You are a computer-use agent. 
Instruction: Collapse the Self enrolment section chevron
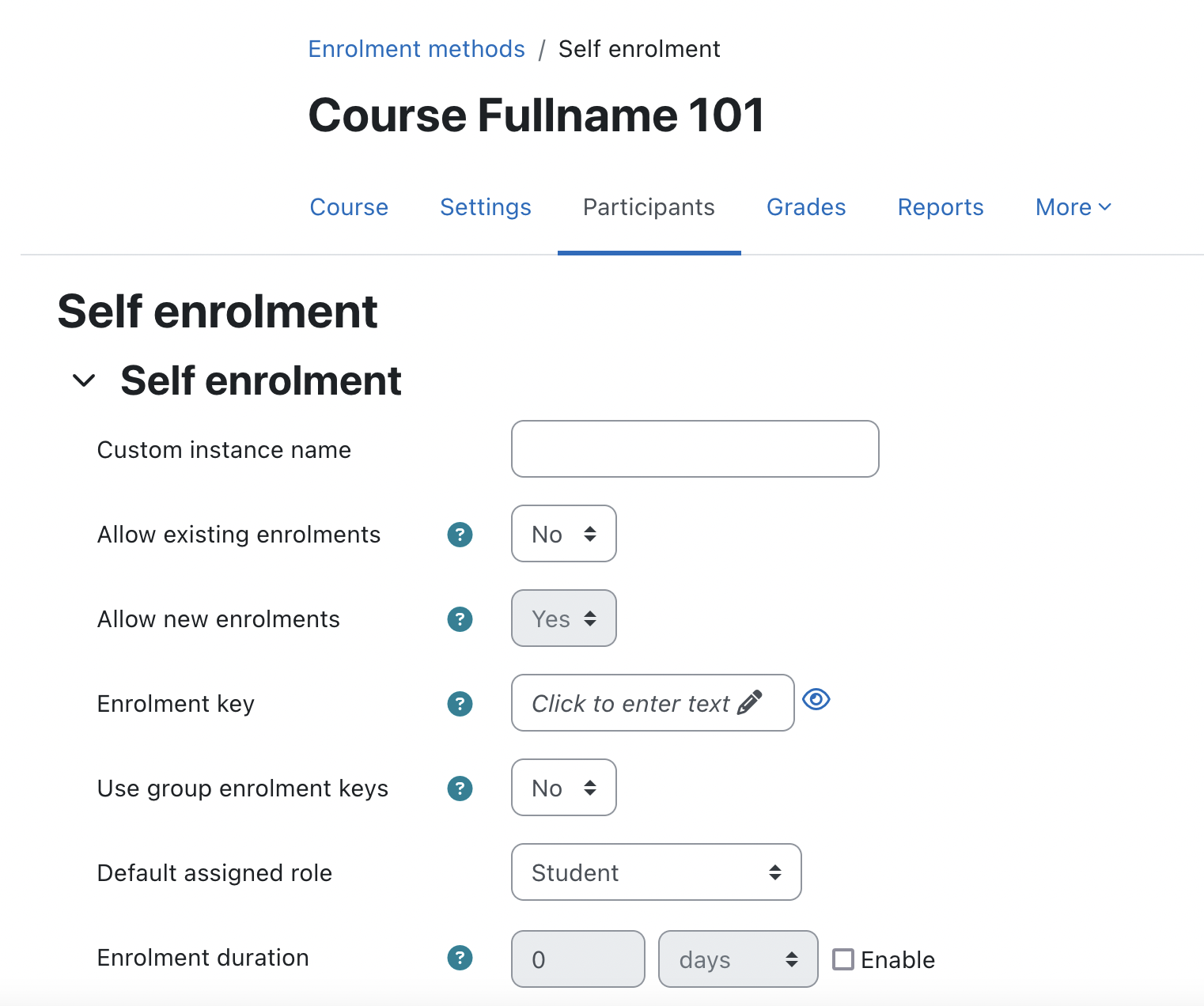point(84,381)
